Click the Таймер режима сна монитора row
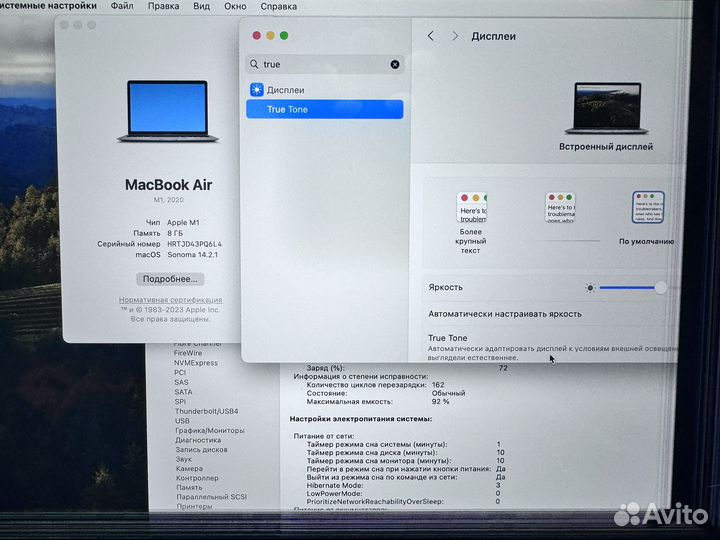Viewport: 720px width, 540px height. click(405, 461)
